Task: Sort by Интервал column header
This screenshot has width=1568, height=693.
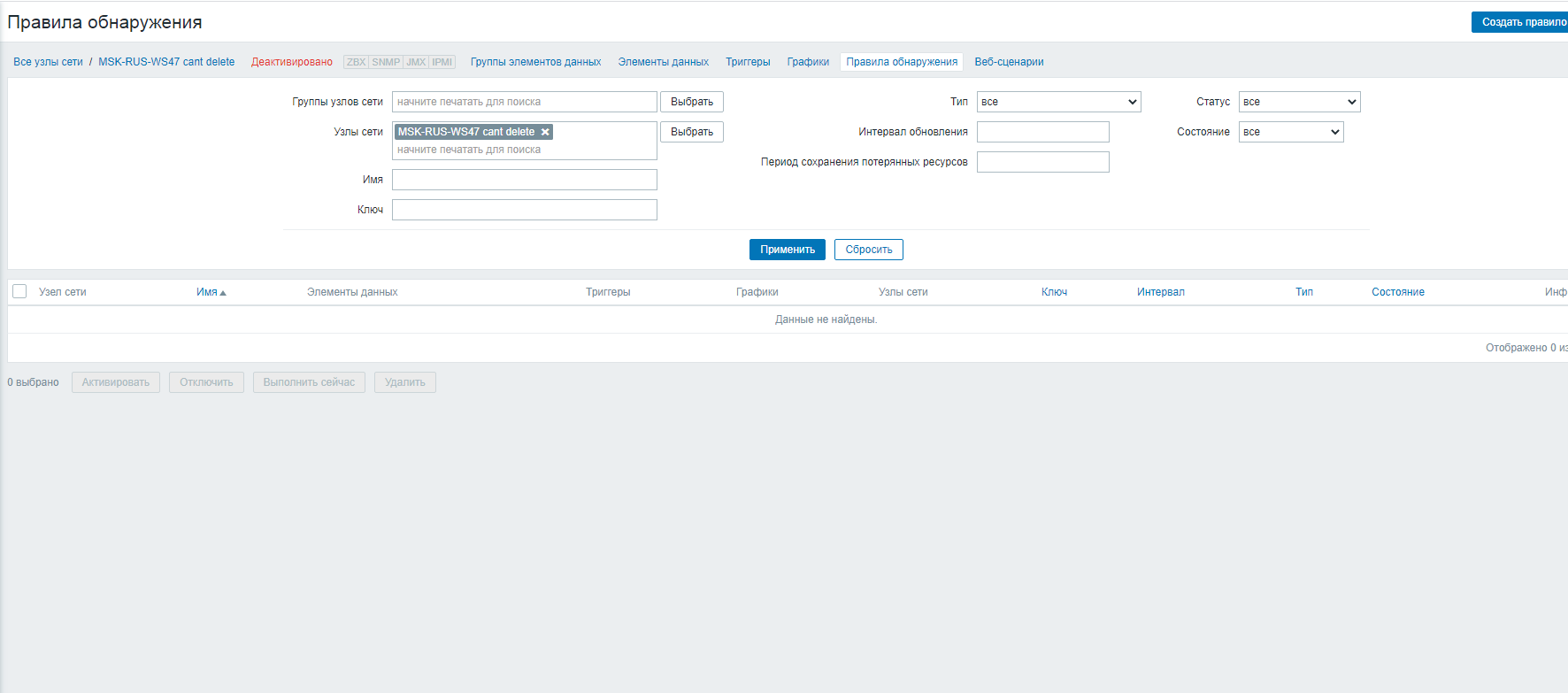Action: click(x=1161, y=292)
